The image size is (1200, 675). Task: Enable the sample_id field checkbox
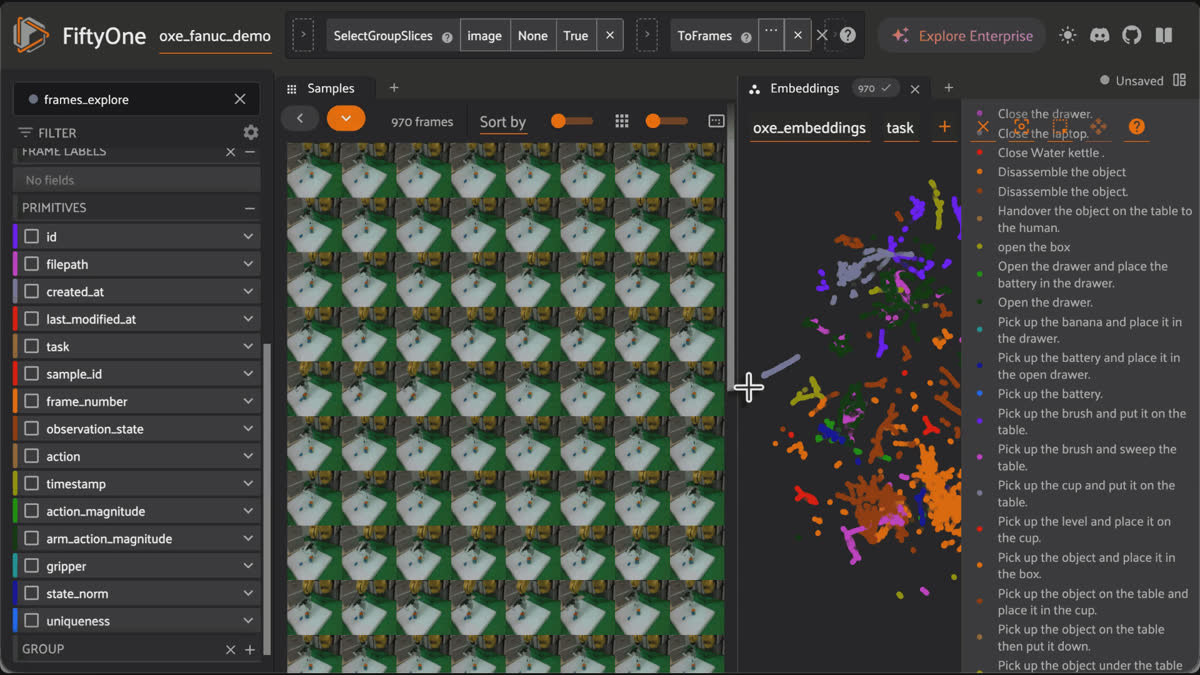click(x=32, y=374)
